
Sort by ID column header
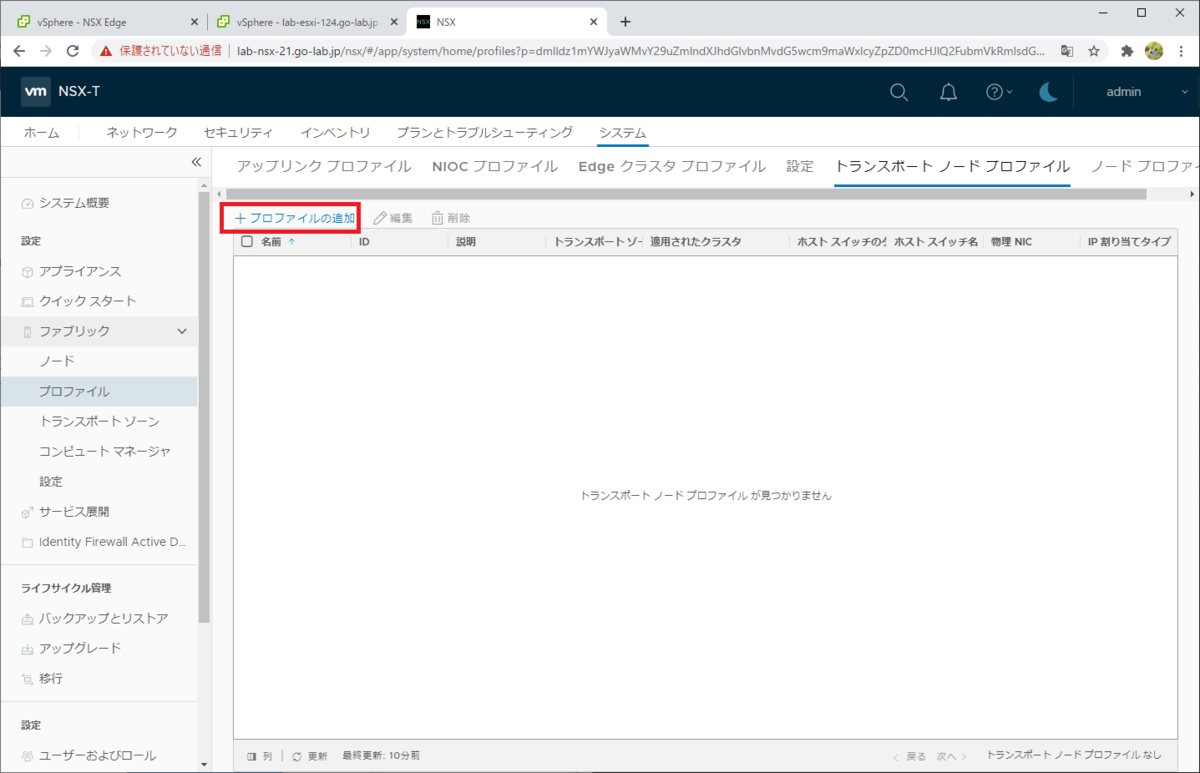pyautogui.click(x=365, y=242)
